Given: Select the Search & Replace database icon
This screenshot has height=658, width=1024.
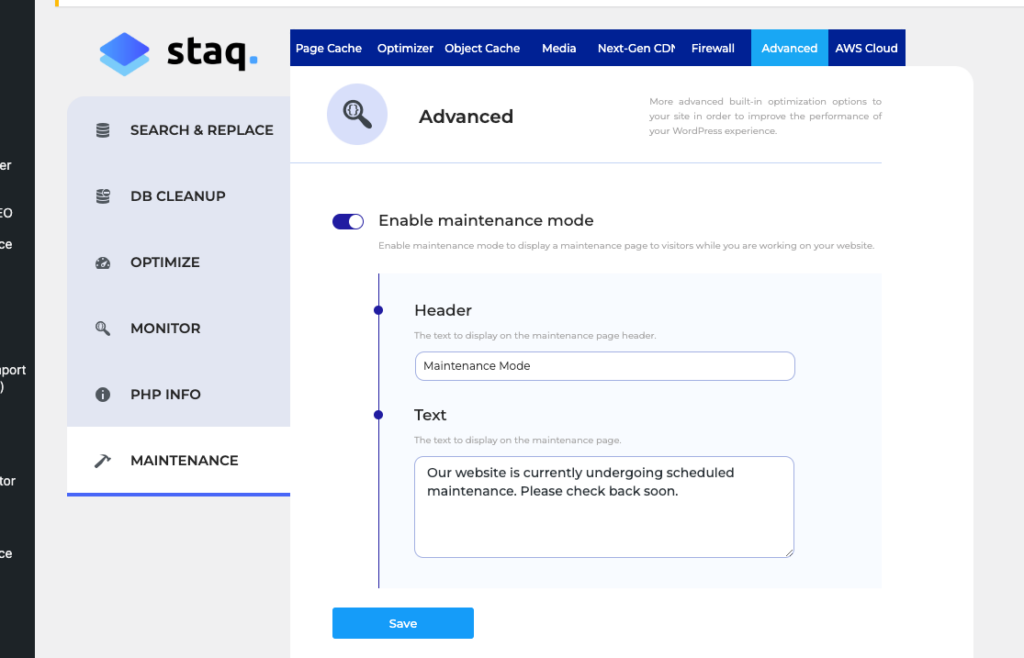Looking at the screenshot, I should 102,129.
